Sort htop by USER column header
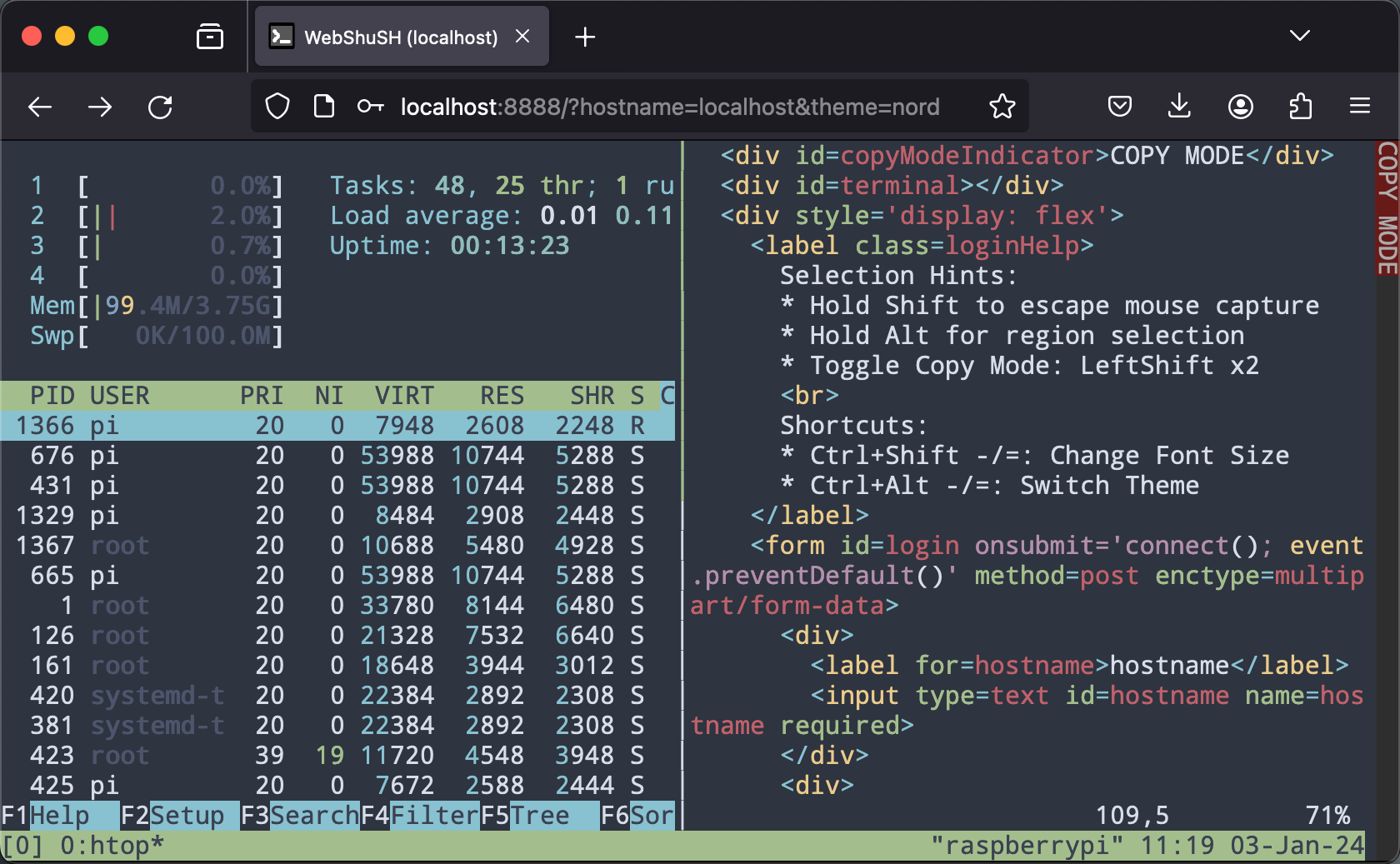The image size is (1400, 864). click(120, 396)
